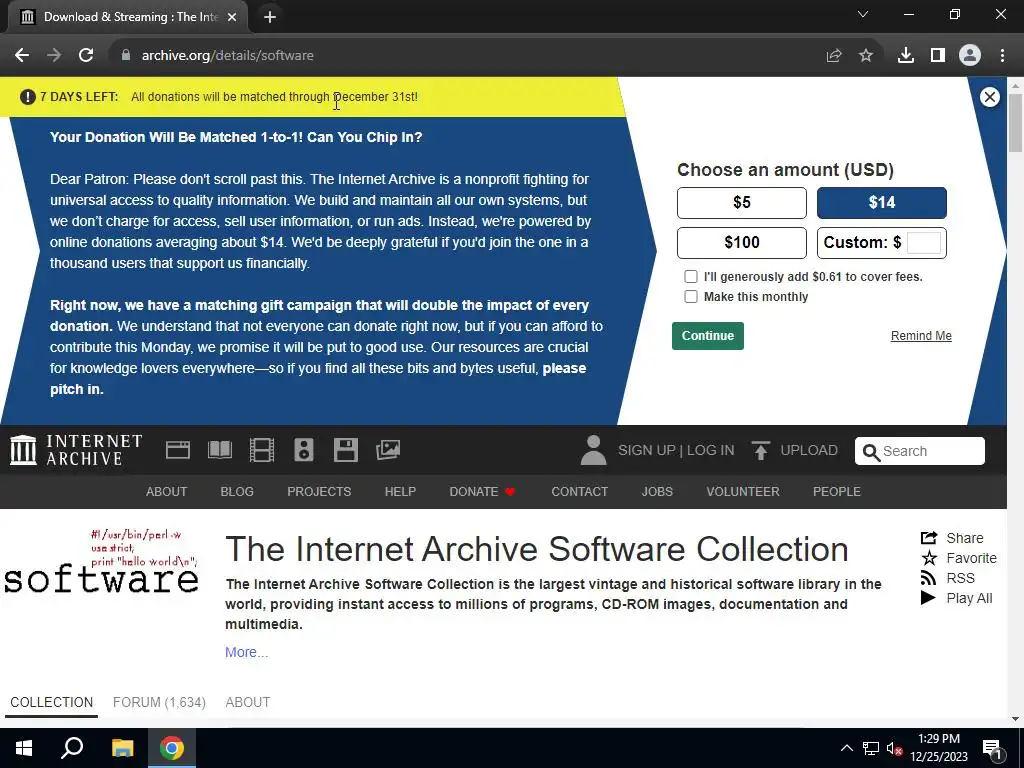Go back to previous page
Image resolution: width=1024 pixels, height=768 pixels.
point(22,56)
